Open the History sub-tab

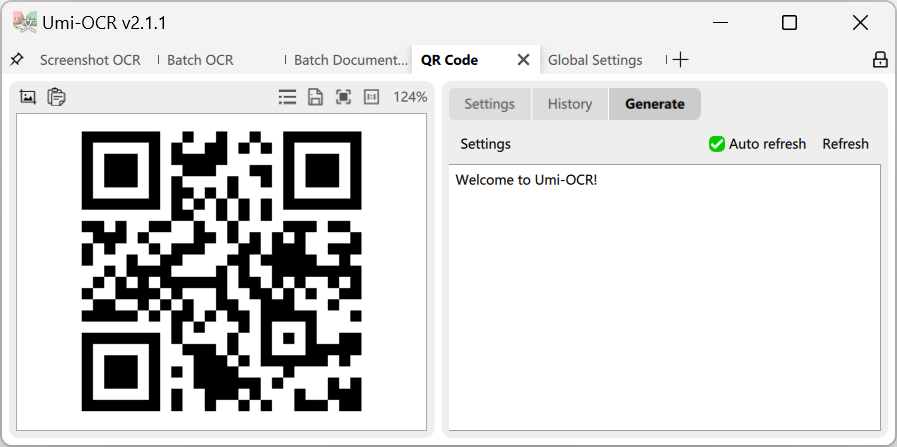pyautogui.click(x=570, y=104)
